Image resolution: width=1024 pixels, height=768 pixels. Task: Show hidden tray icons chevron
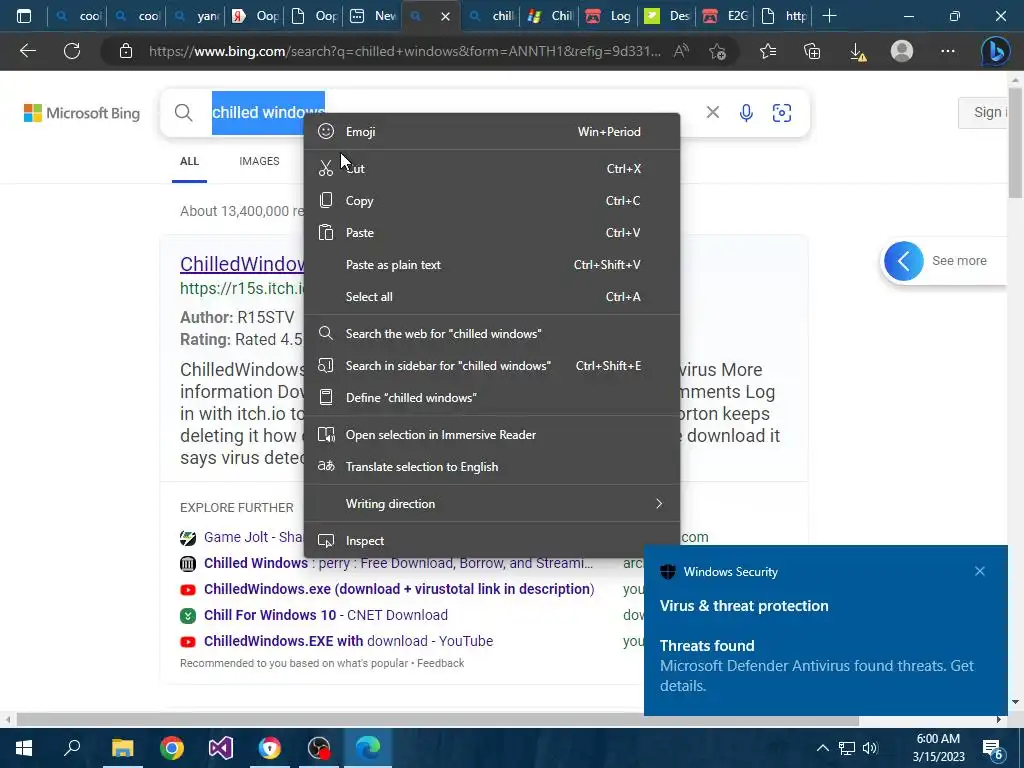tap(823, 748)
